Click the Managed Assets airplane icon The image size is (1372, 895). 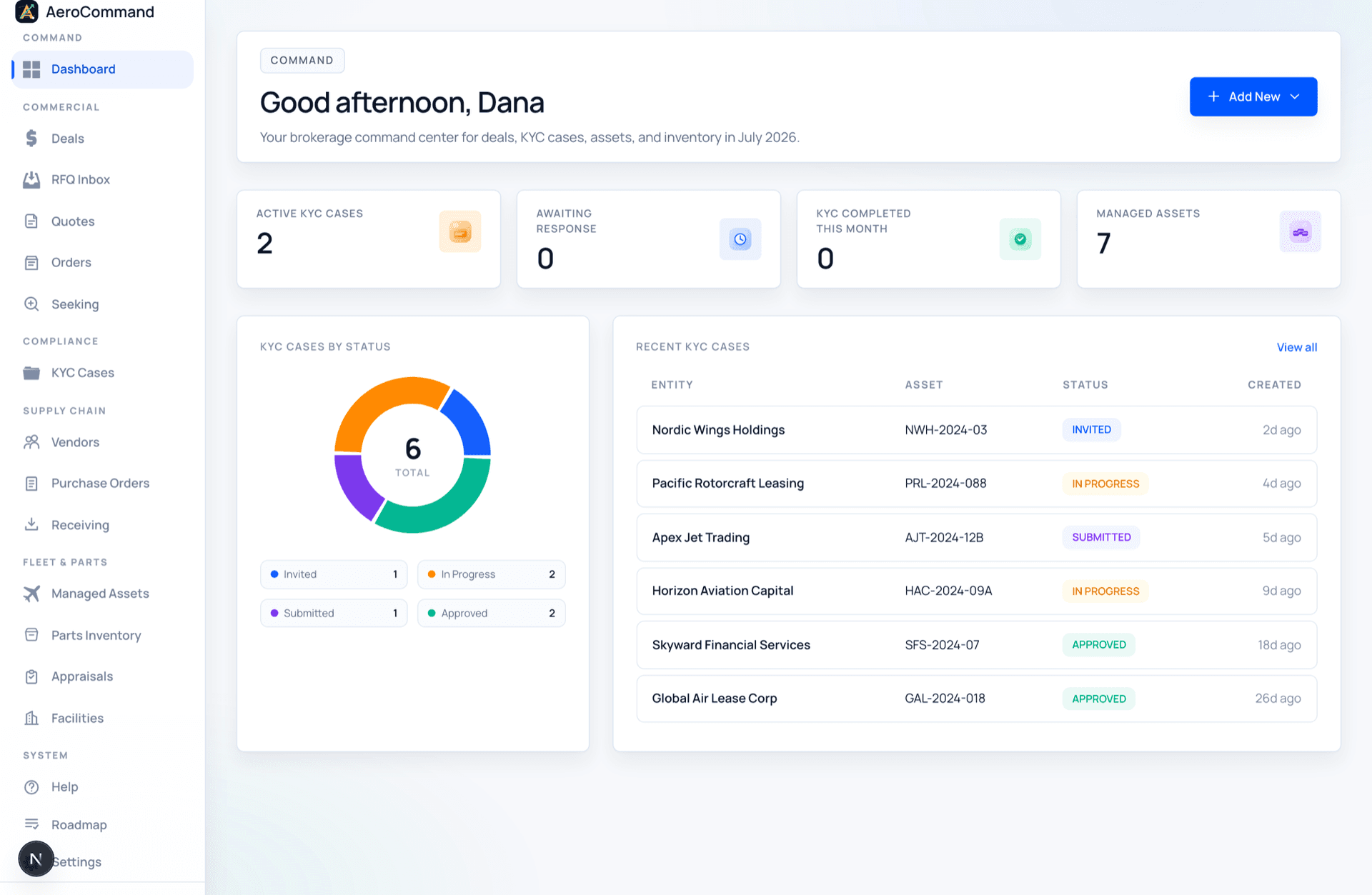tap(31, 594)
